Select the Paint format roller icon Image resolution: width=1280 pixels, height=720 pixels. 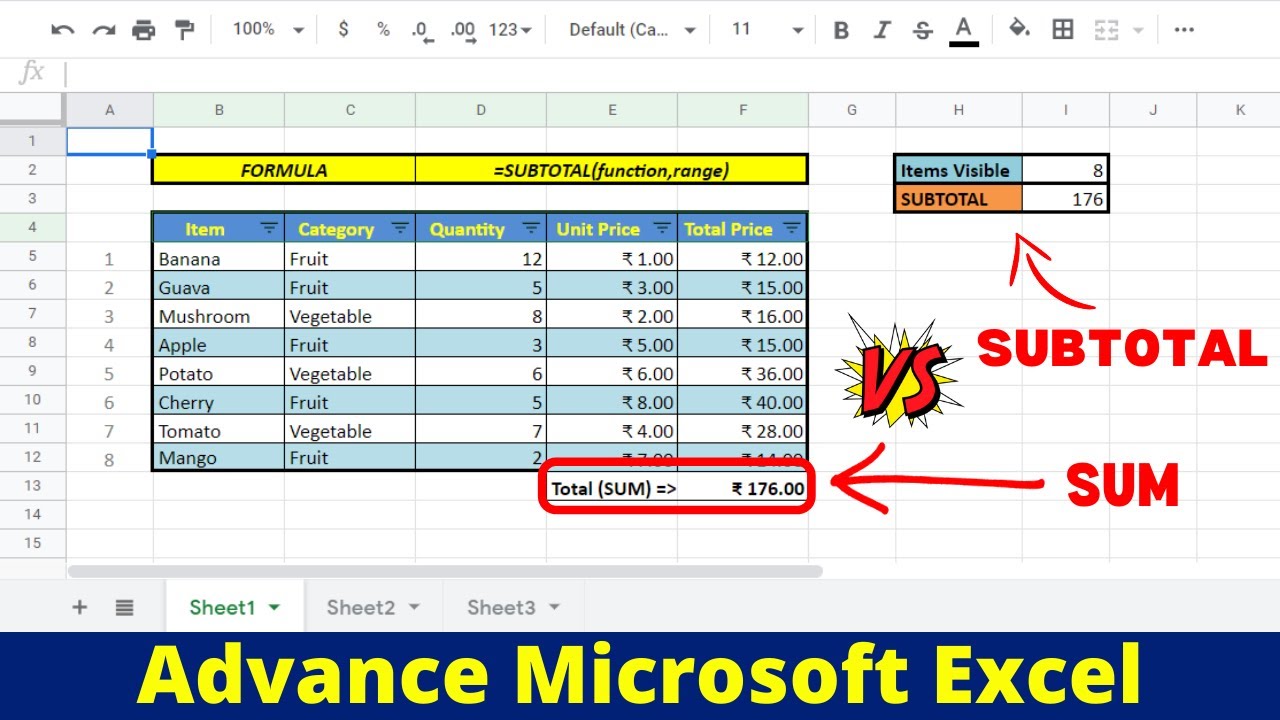pos(185,30)
